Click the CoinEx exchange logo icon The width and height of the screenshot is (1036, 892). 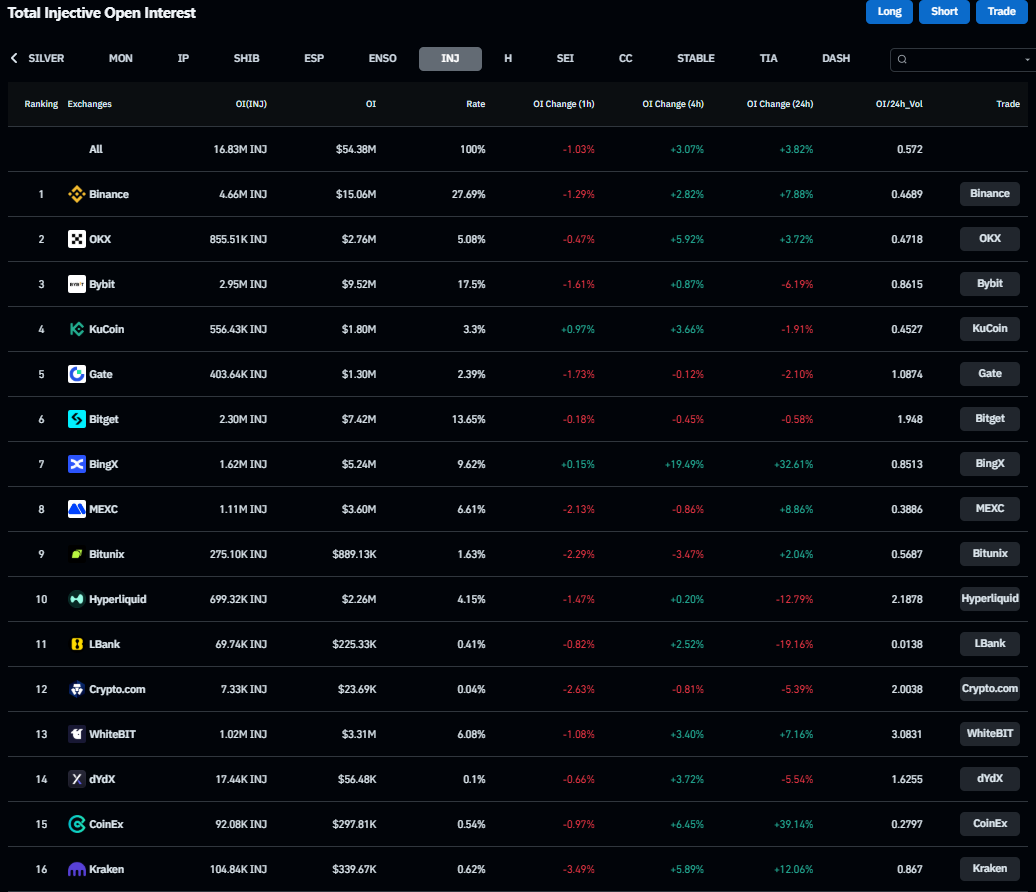click(x=77, y=824)
